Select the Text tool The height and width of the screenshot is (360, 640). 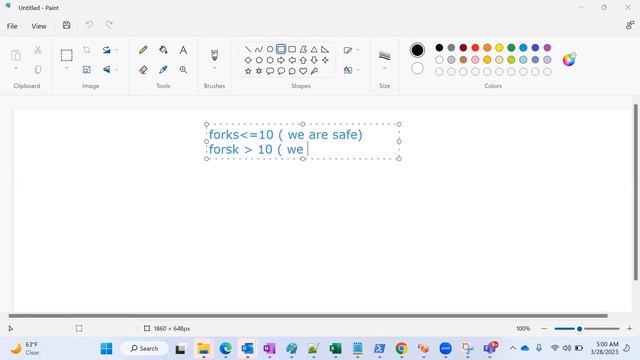(183, 50)
